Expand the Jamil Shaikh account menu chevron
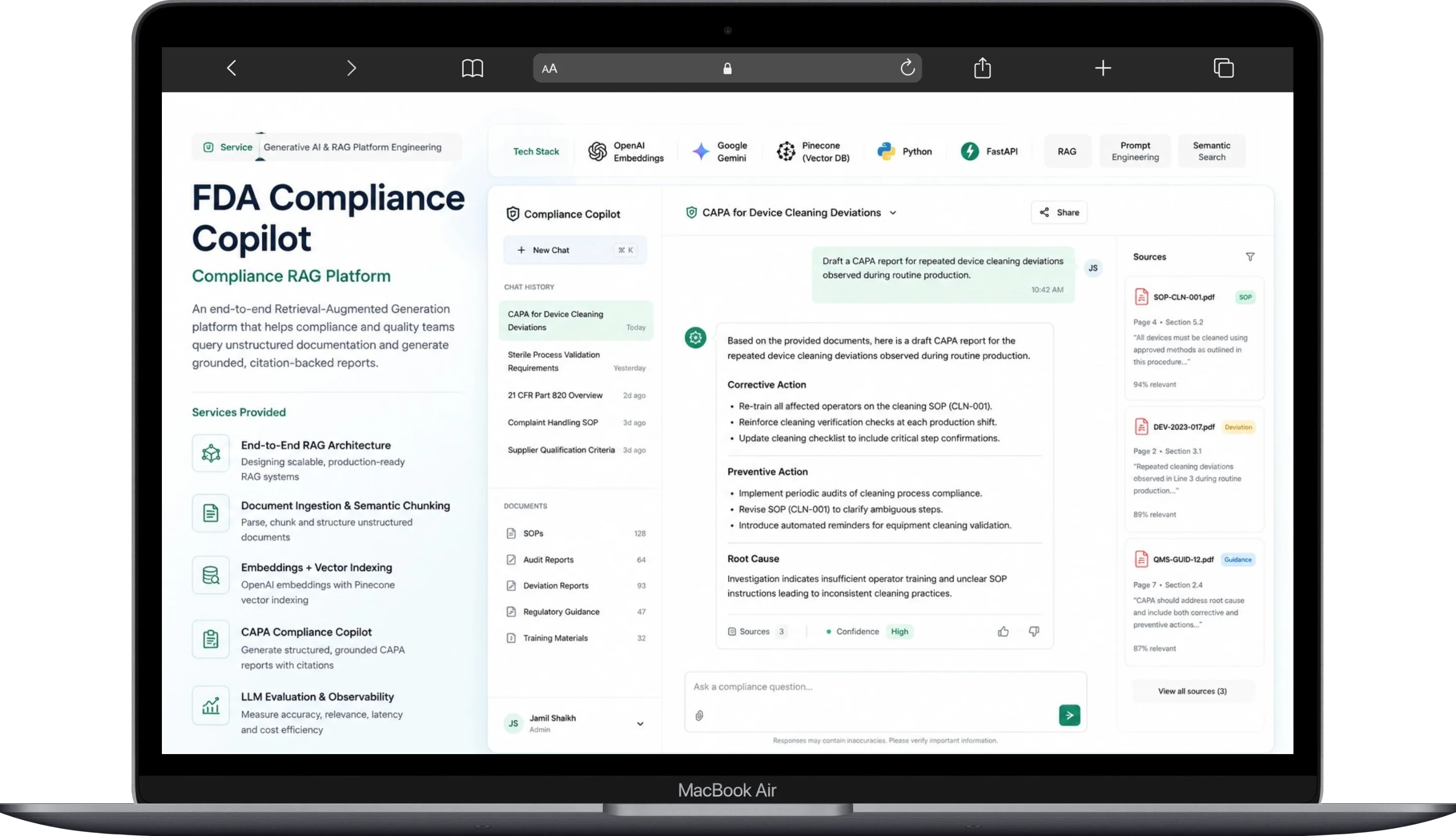This screenshot has width=1456, height=836. (x=640, y=724)
